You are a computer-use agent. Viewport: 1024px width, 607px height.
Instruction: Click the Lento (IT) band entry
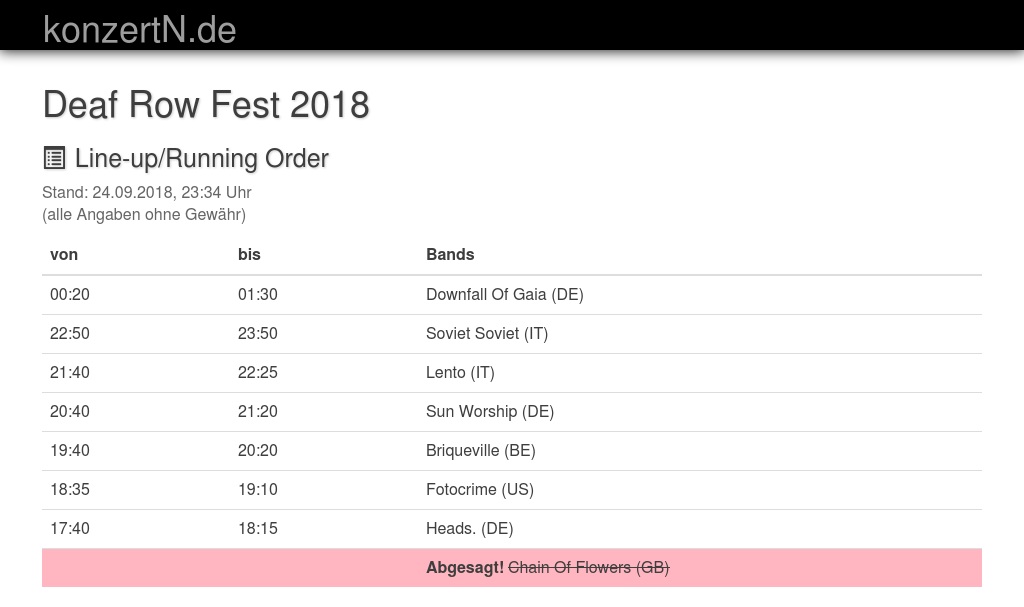point(460,372)
